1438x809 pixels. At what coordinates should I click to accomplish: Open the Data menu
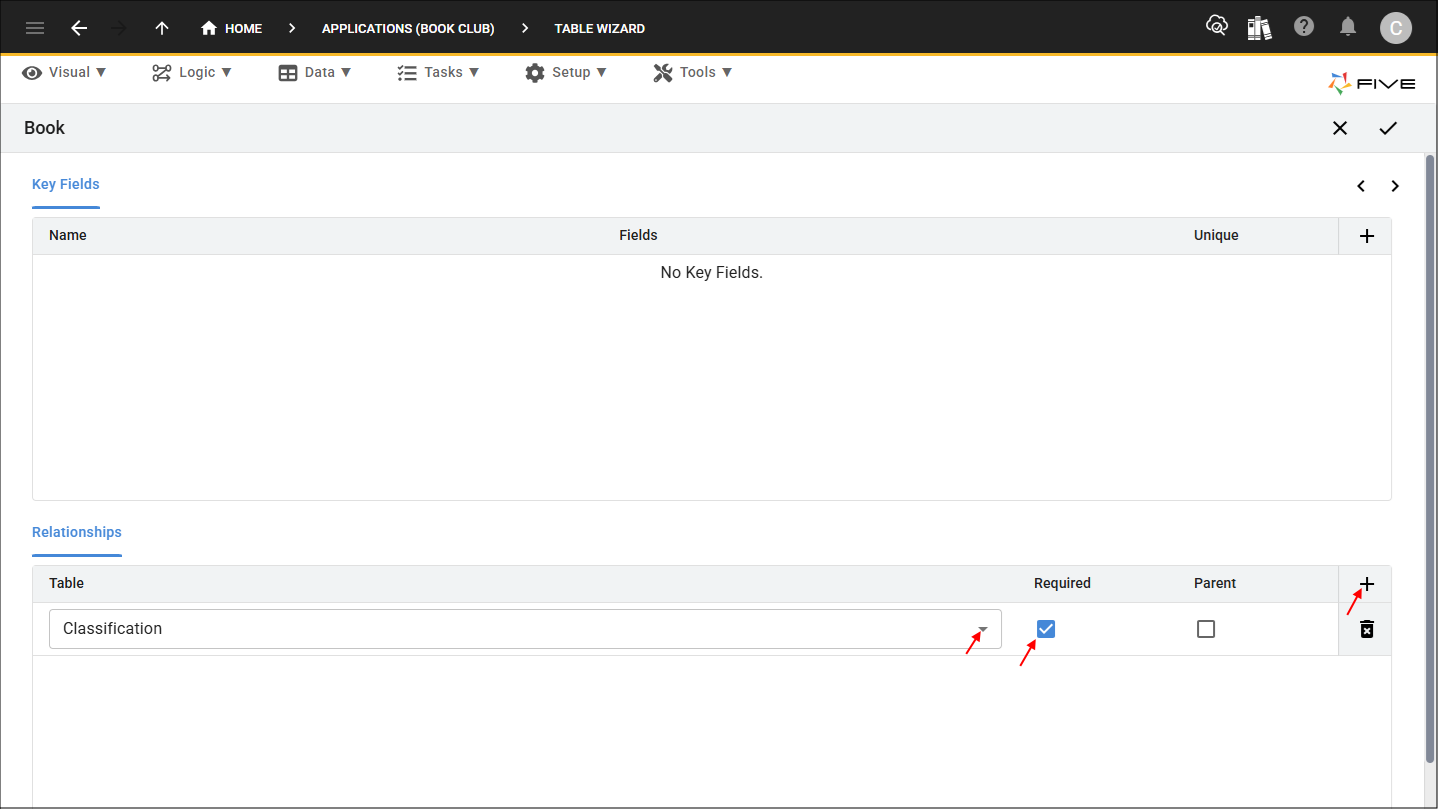point(315,72)
